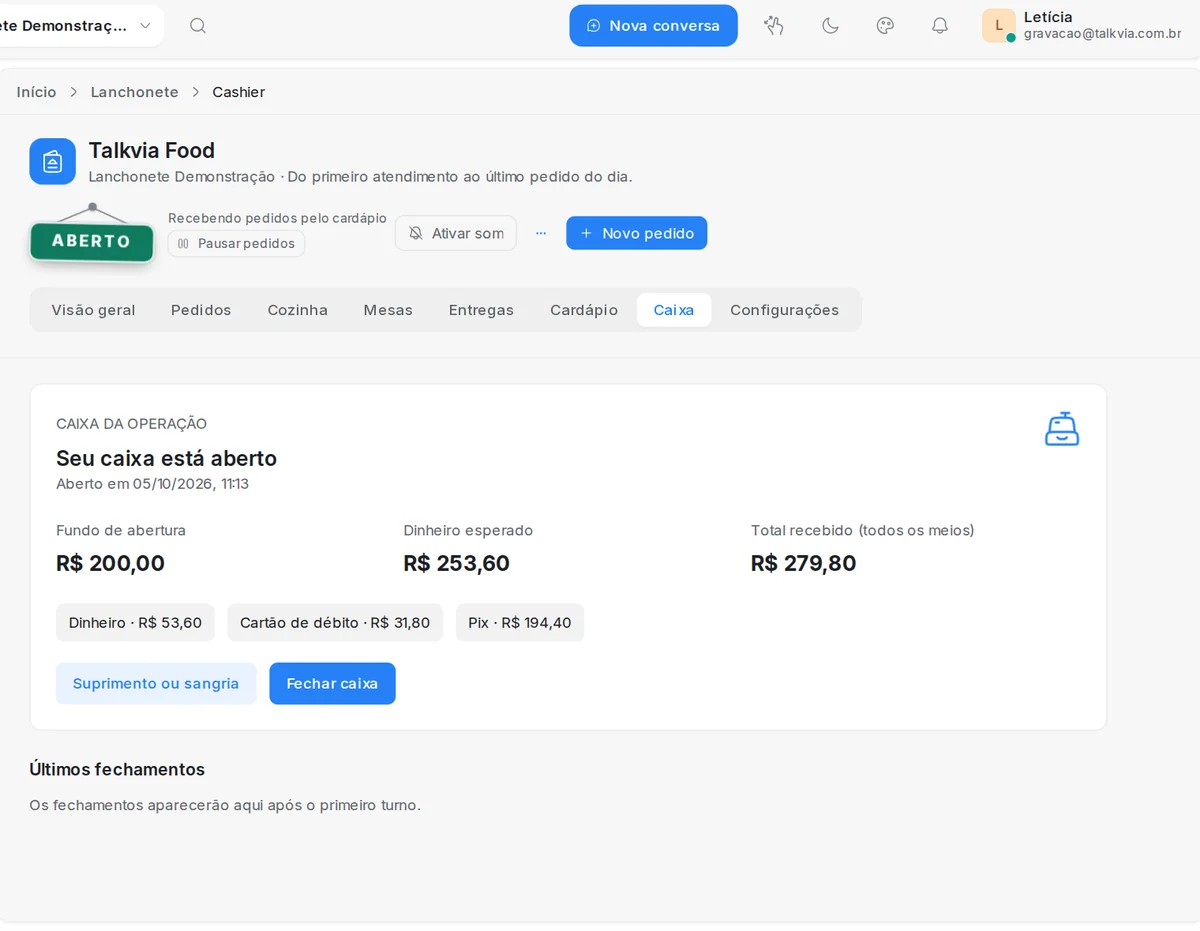Click the Cartão de débito R$ 31,80 chip
The height and width of the screenshot is (931, 1200).
[335, 623]
